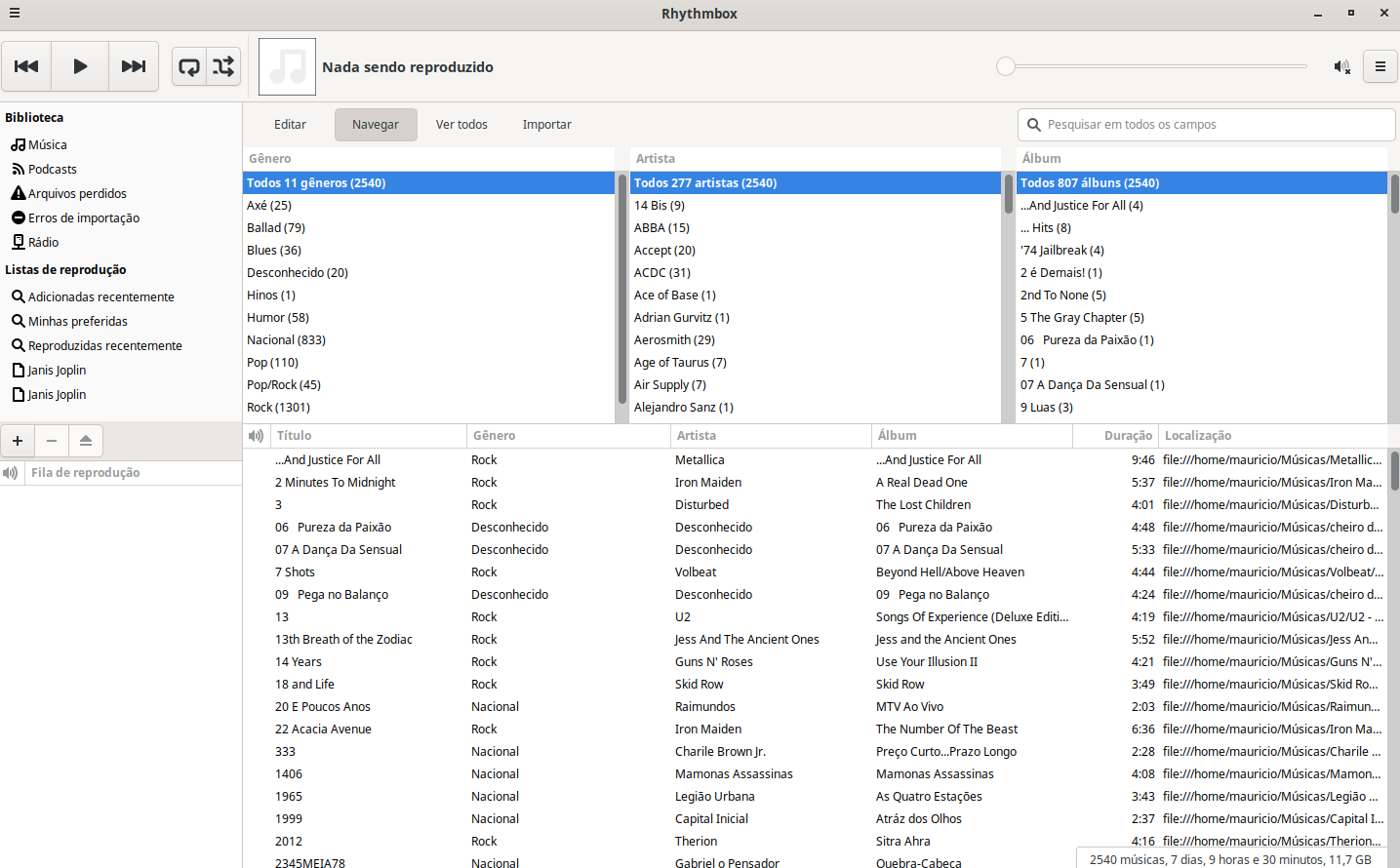The image size is (1400, 868).
Task: Open search options via magnifier icon
Action: click(1034, 125)
